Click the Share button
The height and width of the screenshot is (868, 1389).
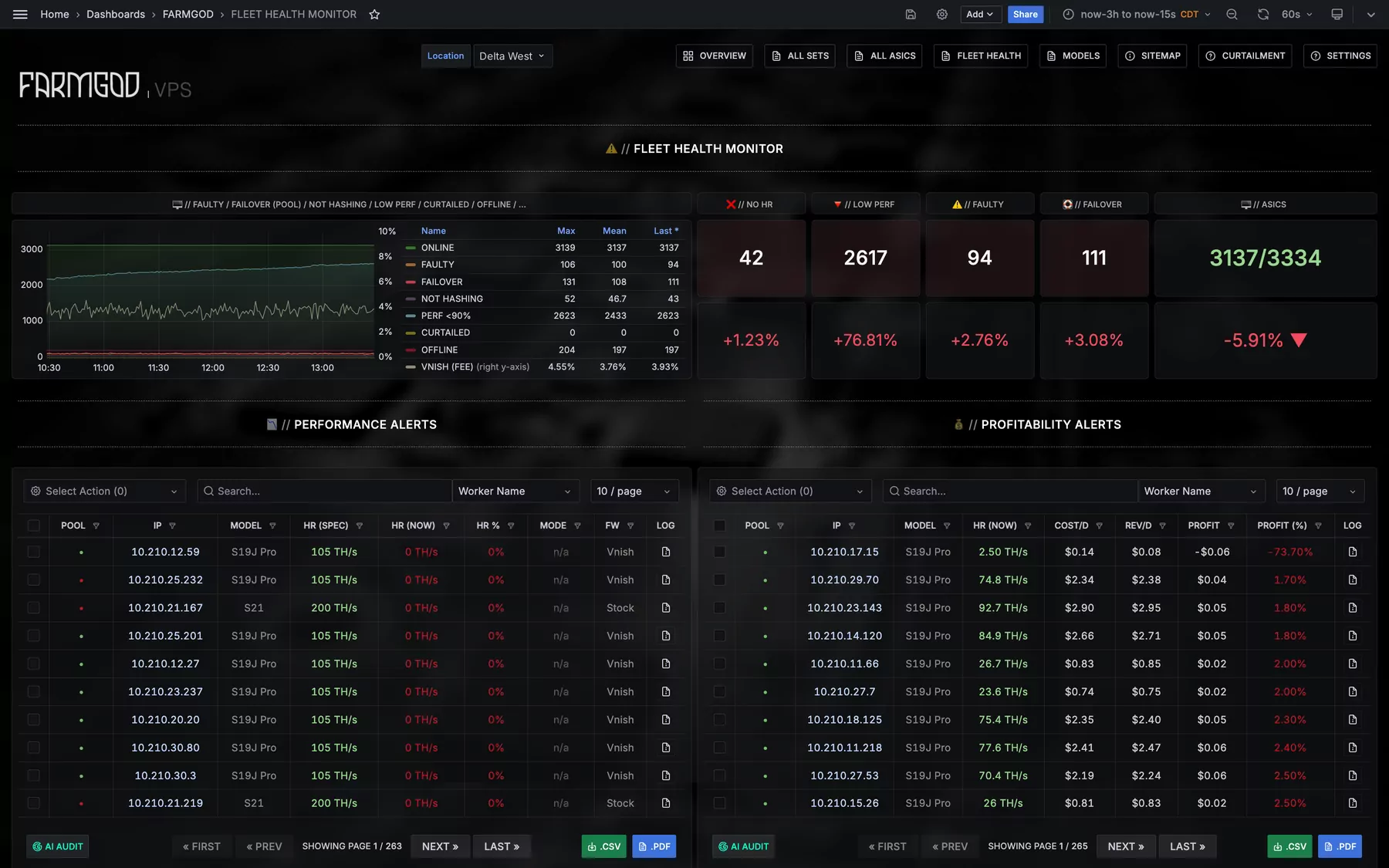[x=1025, y=14]
